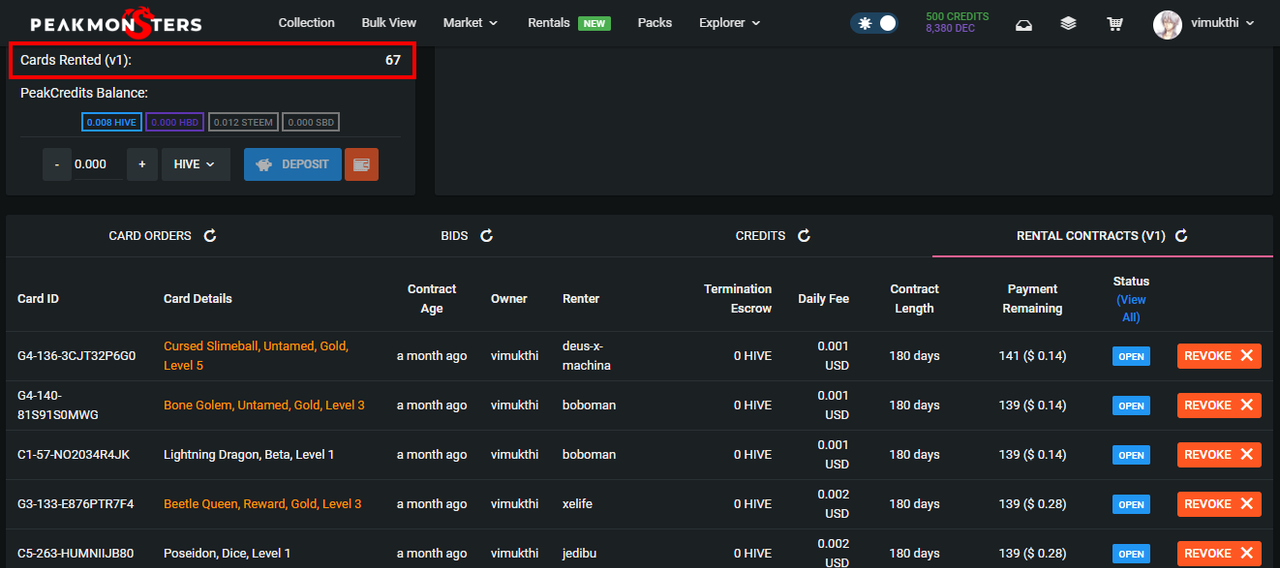Screen dimensions: 1280x568
Task: Click the blue DEPOSIT button
Action: click(x=293, y=164)
